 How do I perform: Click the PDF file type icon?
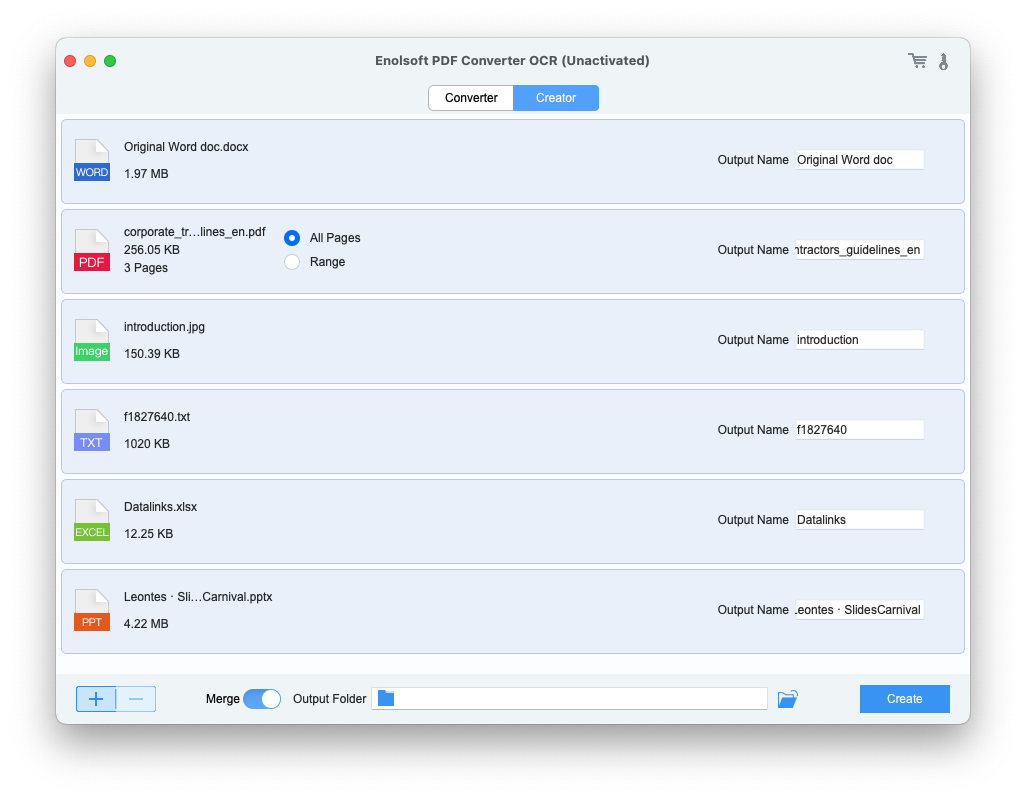click(x=92, y=250)
